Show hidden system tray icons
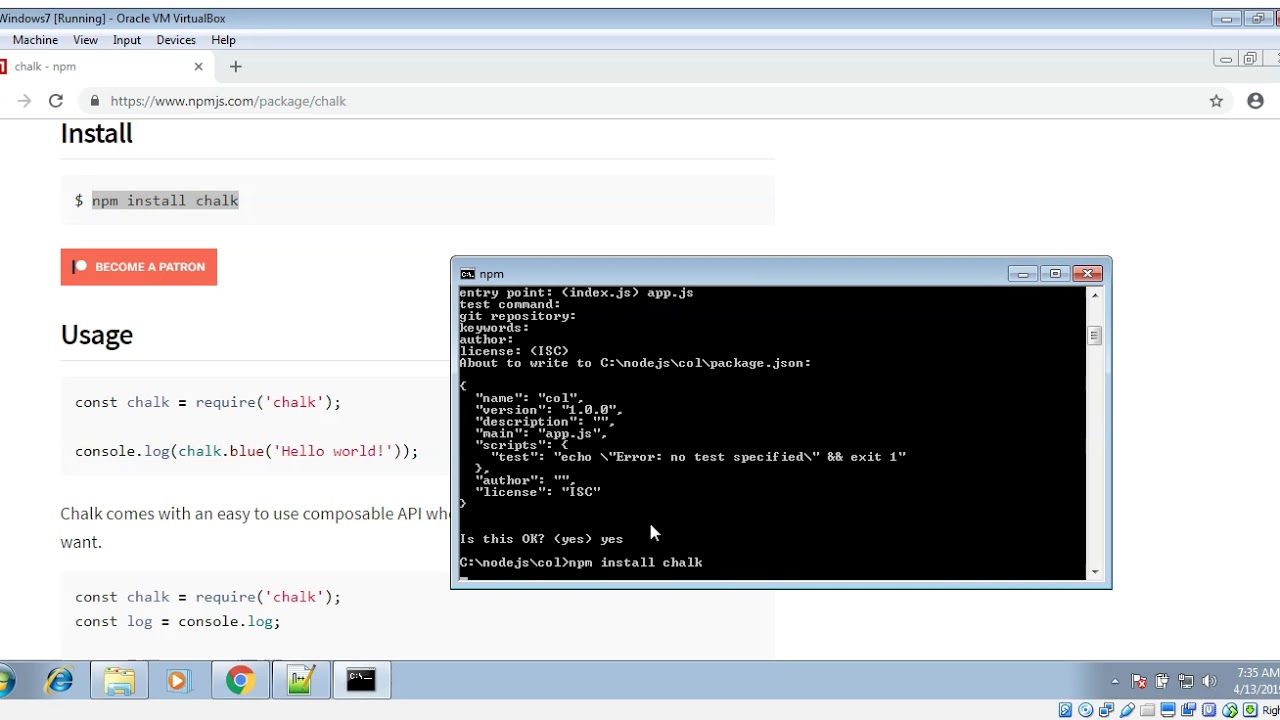1280x720 pixels. [1115, 682]
